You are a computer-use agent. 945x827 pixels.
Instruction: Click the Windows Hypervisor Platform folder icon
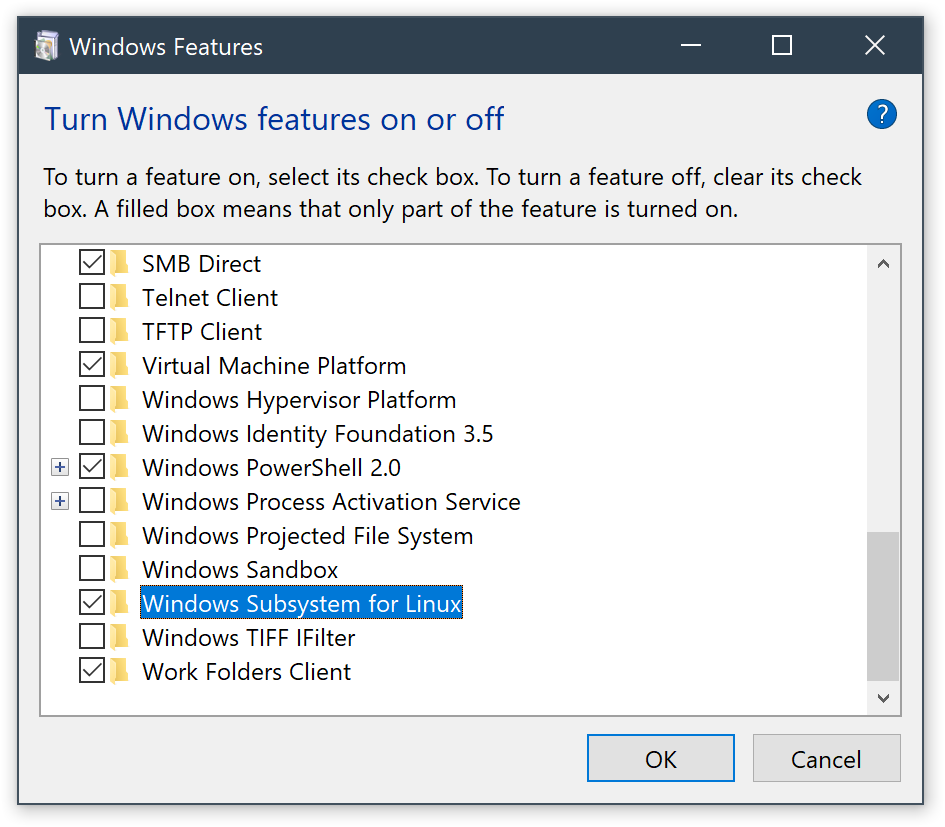pyautogui.click(x=120, y=399)
